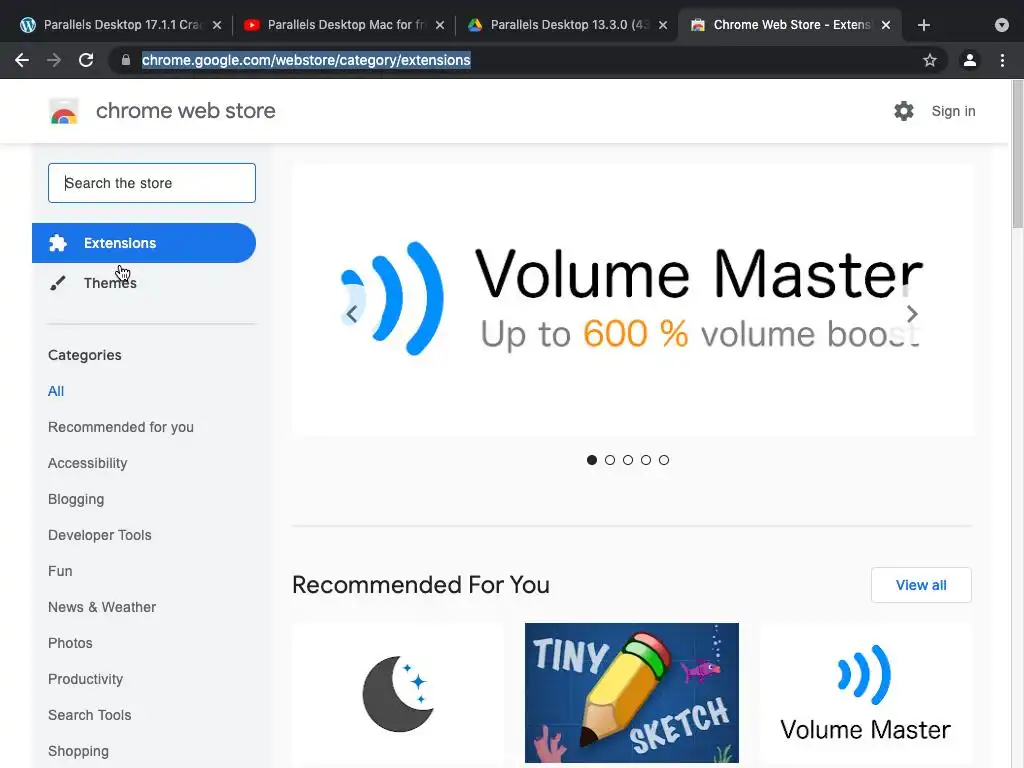Click the Chrome Web Store logo
Screen dimensions: 1024x768
pyautogui.click(x=63, y=111)
